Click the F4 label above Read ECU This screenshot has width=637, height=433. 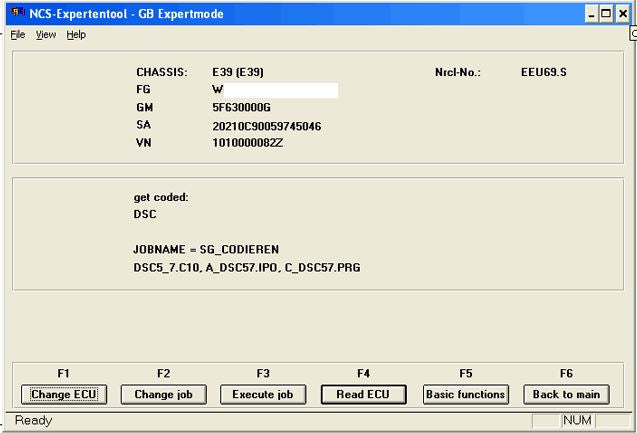pos(363,373)
